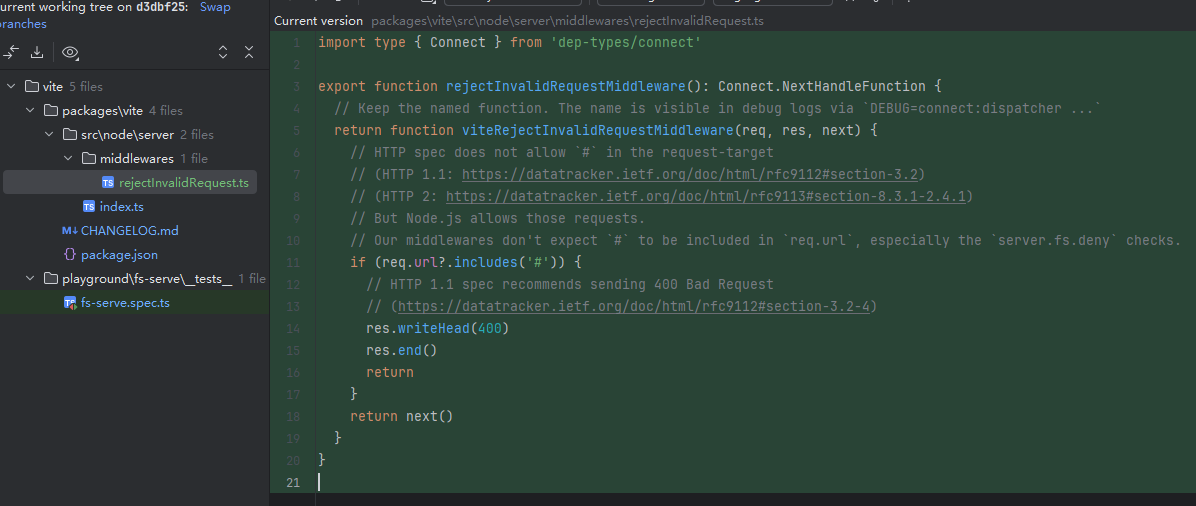Image resolution: width=1196 pixels, height=506 pixels.
Task: Collapse the vite root folder
Action: [x=12, y=86]
